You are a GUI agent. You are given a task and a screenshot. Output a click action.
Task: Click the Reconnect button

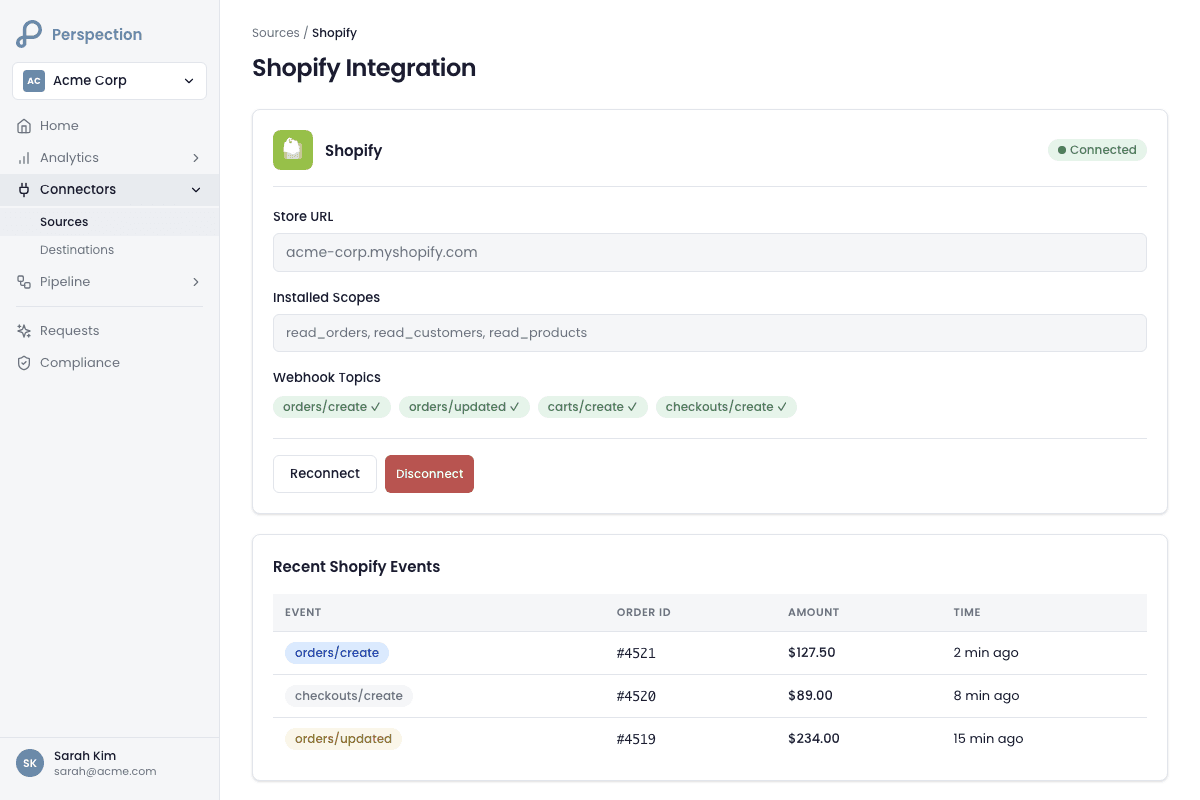[x=325, y=474]
